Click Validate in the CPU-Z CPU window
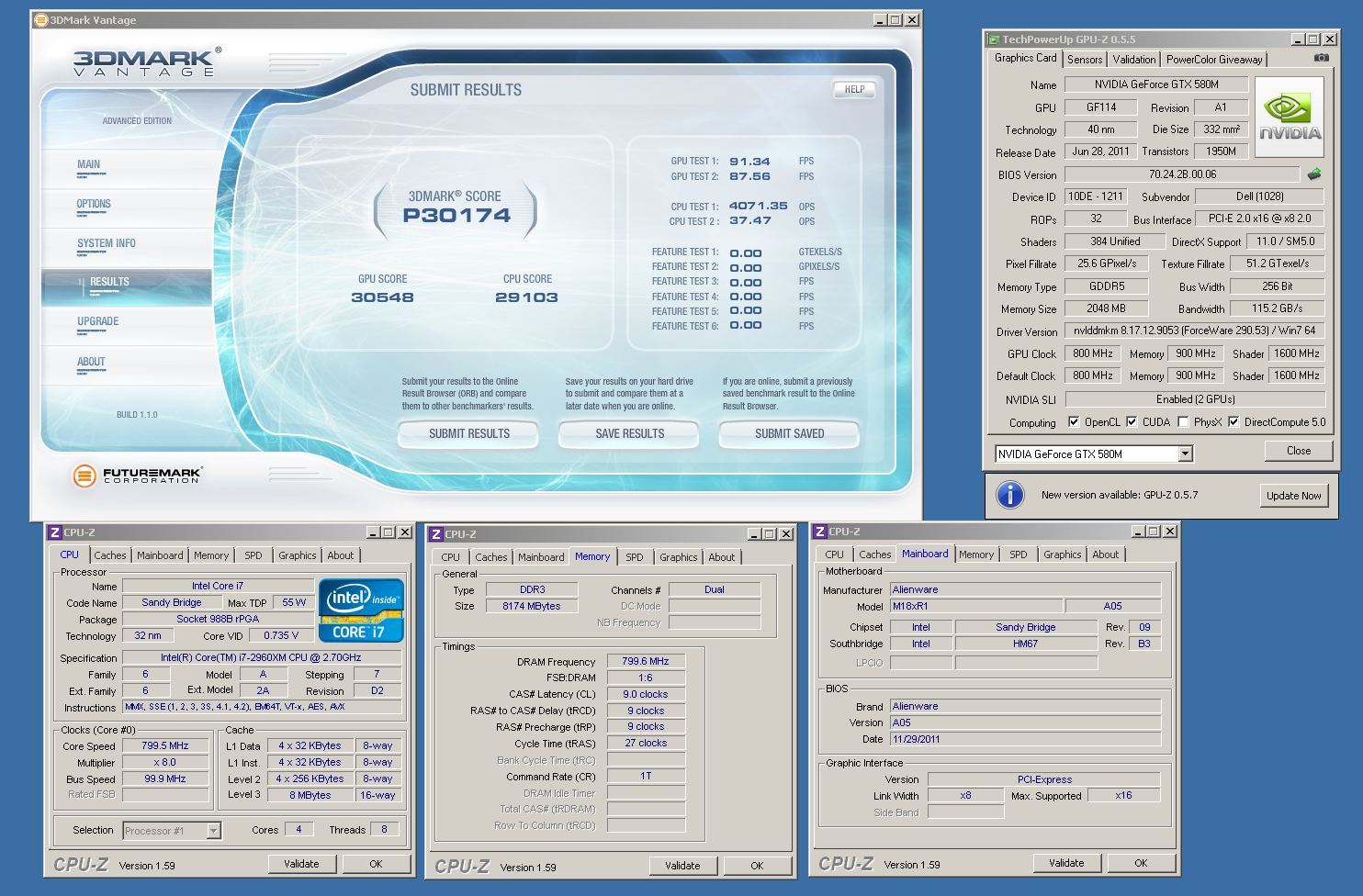The width and height of the screenshot is (1363, 896). coord(301,864)
